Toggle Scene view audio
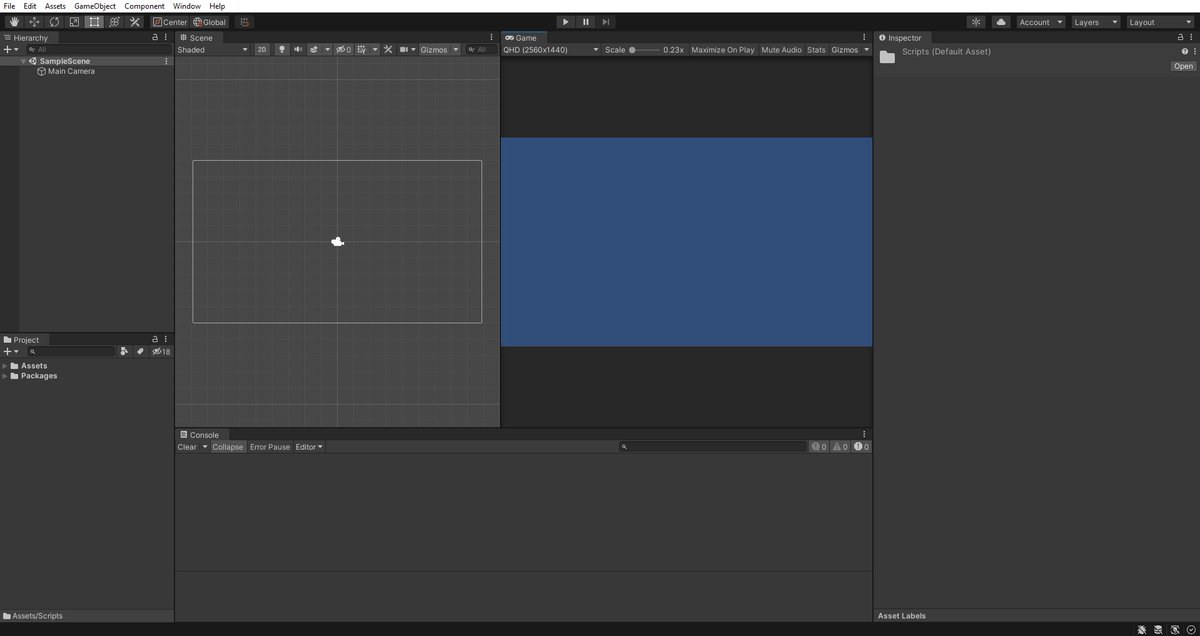The height and width of the screenshot is (636, 1200). 296,48
